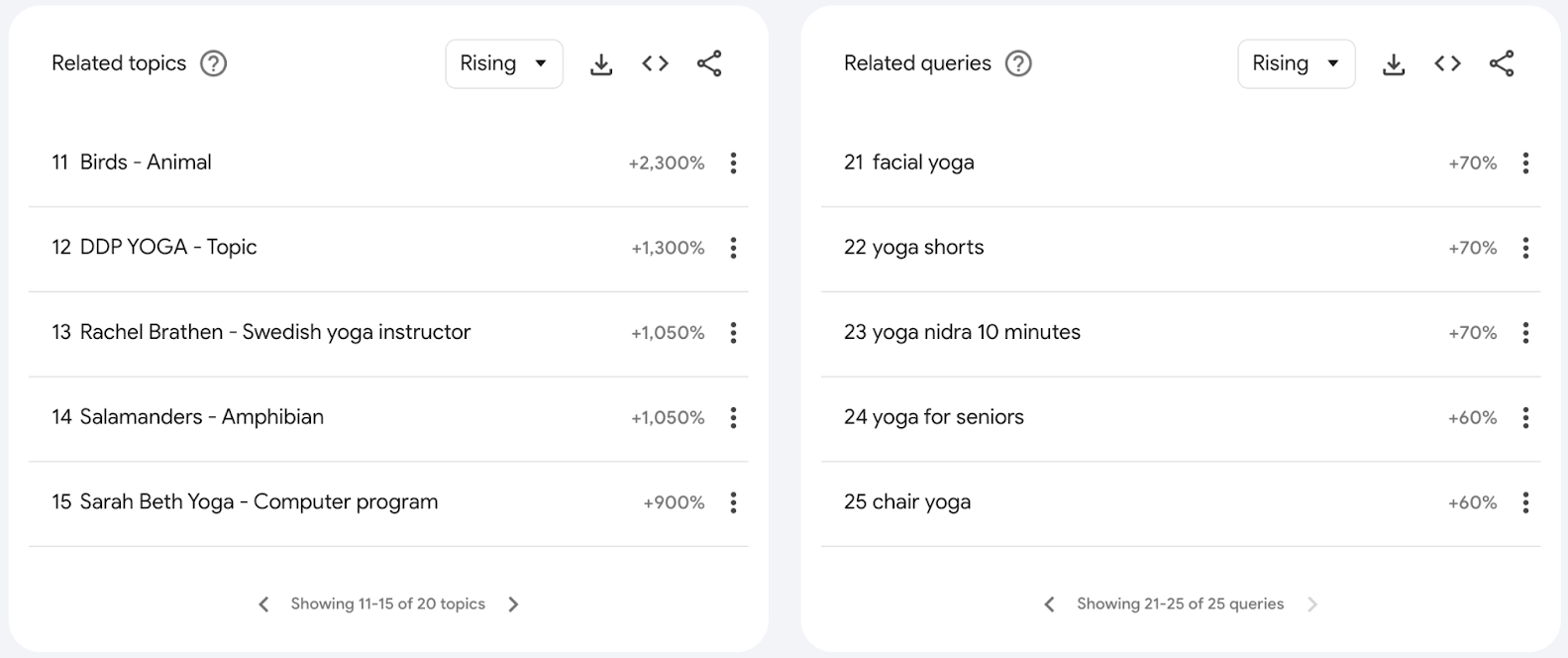Share the Related topics list
This screenshot has height=658, width=1568.
pos(709,62)
